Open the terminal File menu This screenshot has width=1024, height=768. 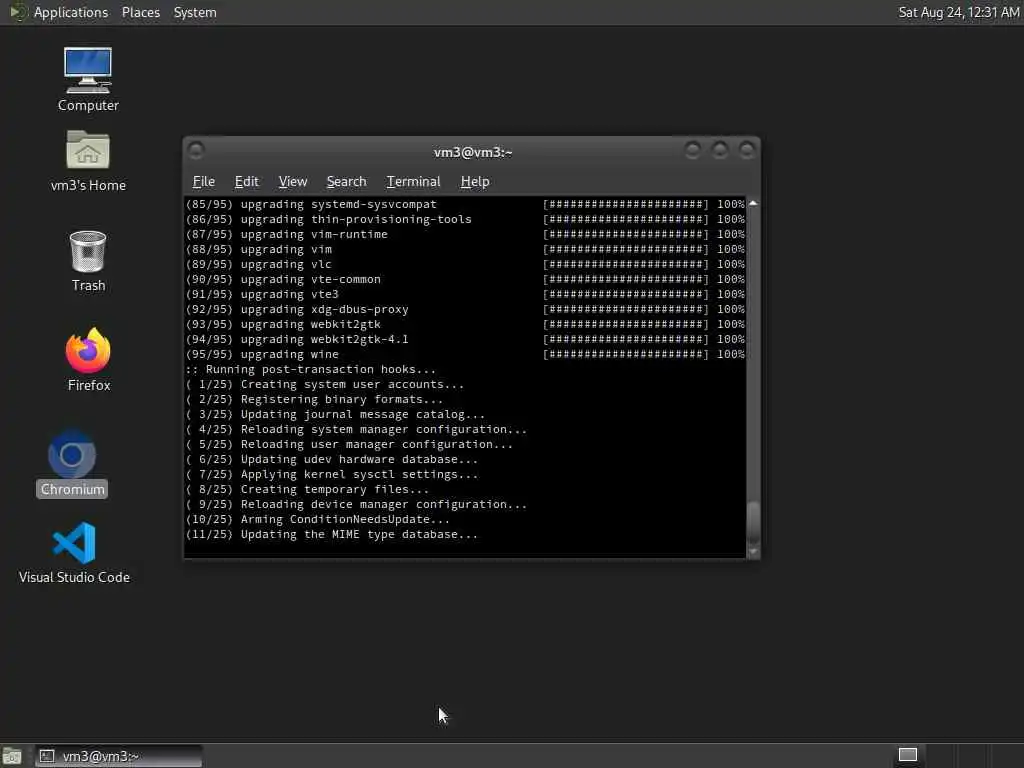pyautogui.click(x=203, y=182)
